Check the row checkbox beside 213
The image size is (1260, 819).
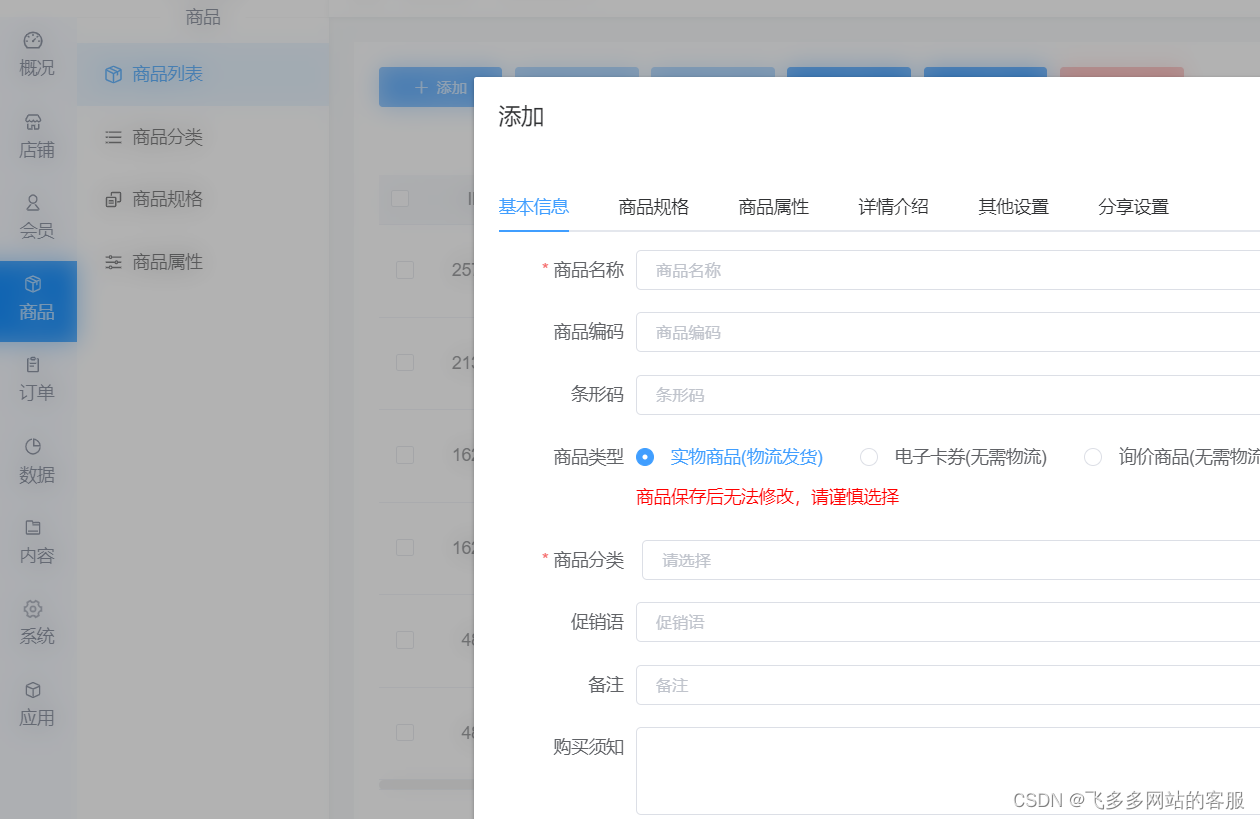click(x=405, y=362)
